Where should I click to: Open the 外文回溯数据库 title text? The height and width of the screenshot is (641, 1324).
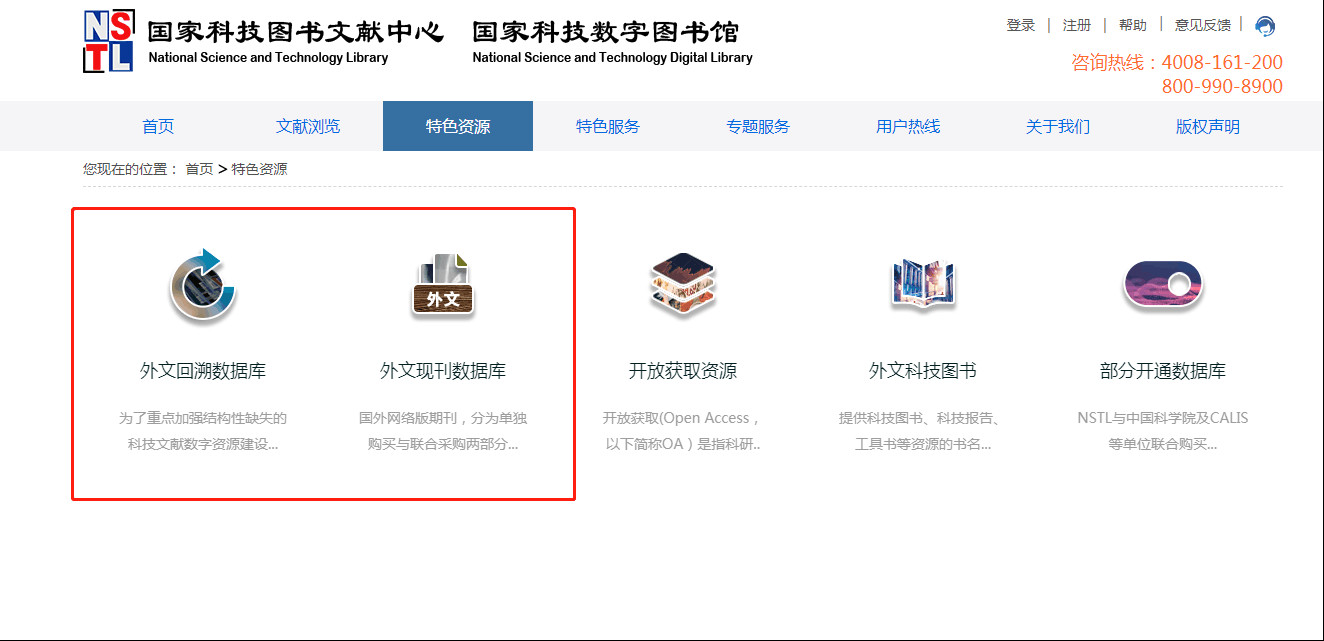tap(203, 371)
